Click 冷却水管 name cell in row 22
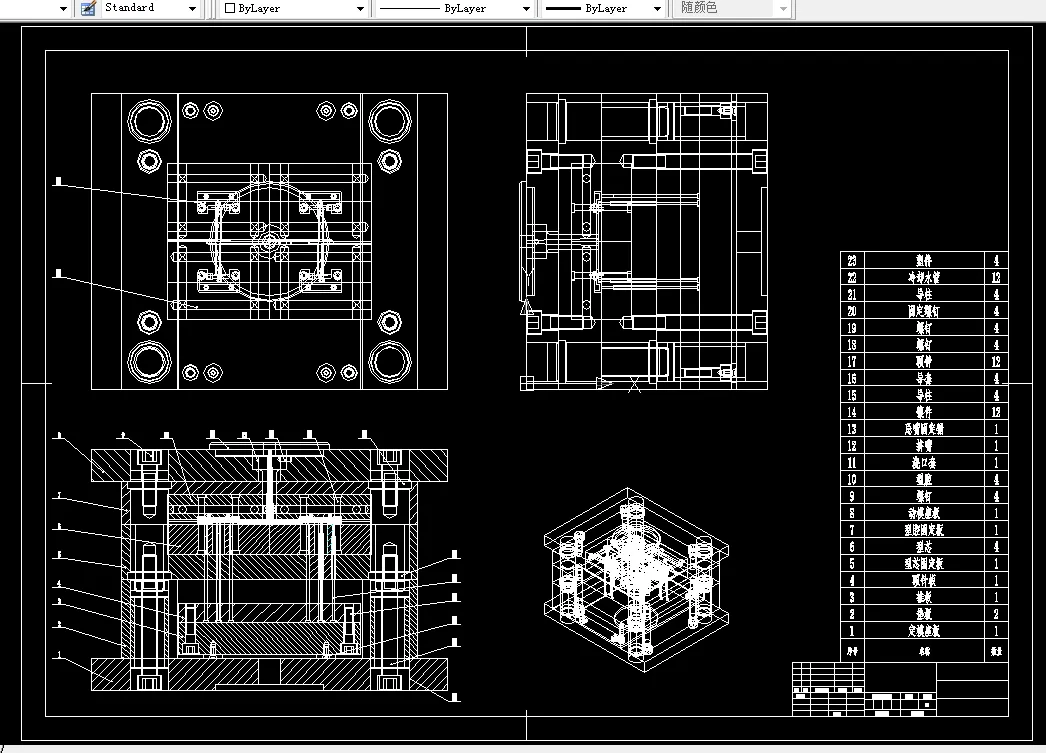This screenshot has height=753, width=1046. (x=924, y=277)
